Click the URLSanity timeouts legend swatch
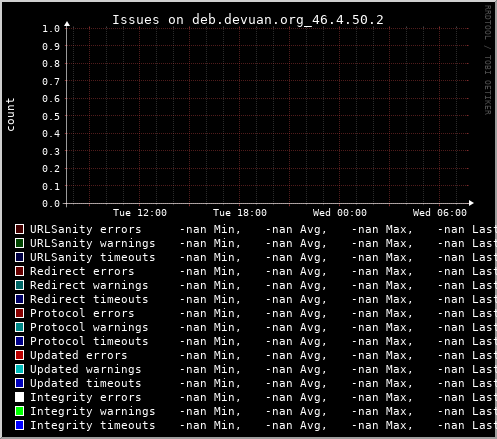 coord(19,257)
